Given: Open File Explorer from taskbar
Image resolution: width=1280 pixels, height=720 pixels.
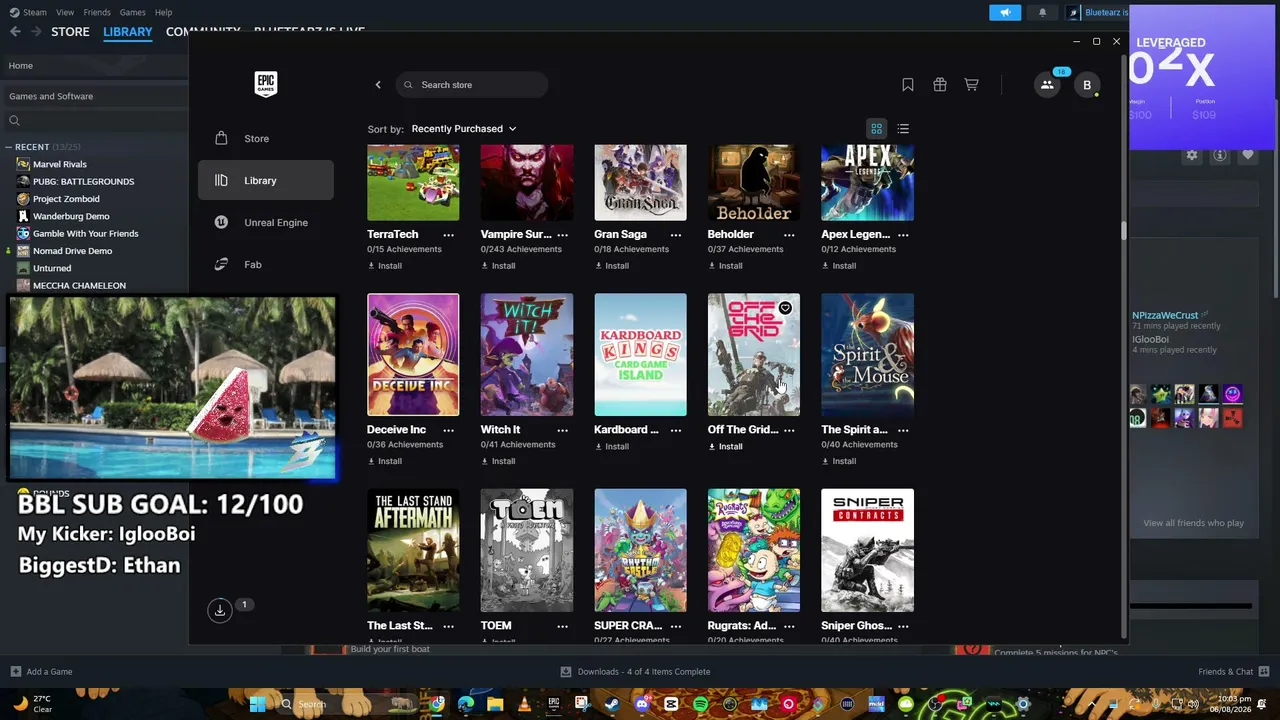Looking at the screenshot, I should [x=496, y=704].
